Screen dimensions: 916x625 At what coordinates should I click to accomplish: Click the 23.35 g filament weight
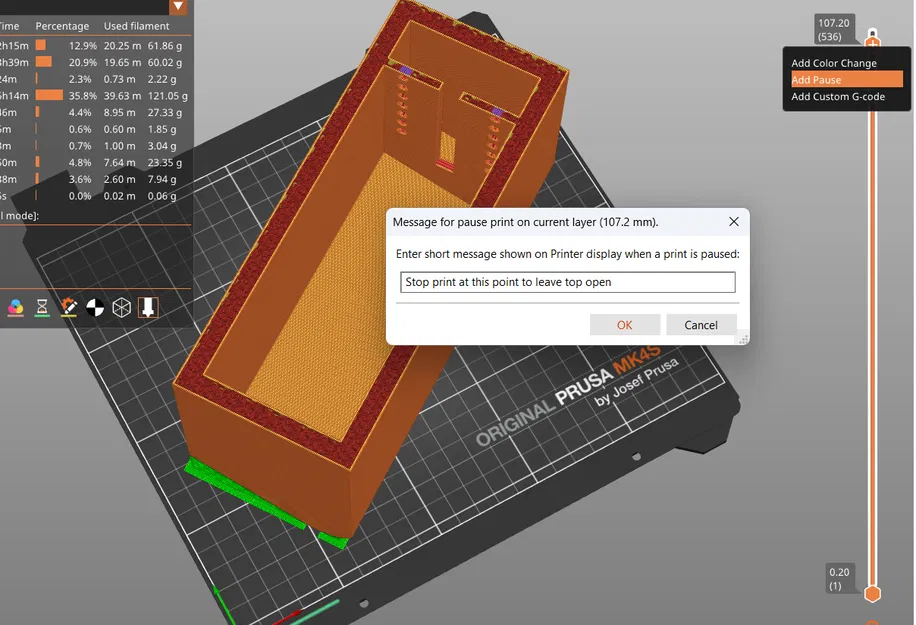[x=165, y=162]
